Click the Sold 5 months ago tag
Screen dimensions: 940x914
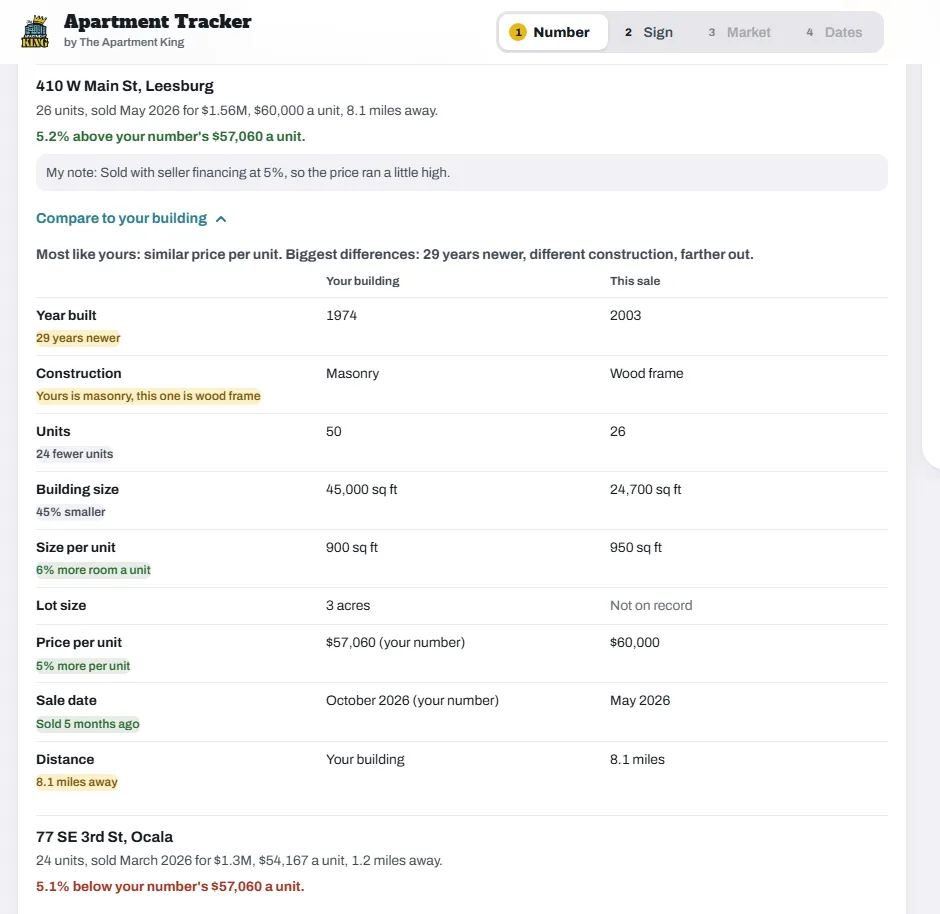click(88, 724)
